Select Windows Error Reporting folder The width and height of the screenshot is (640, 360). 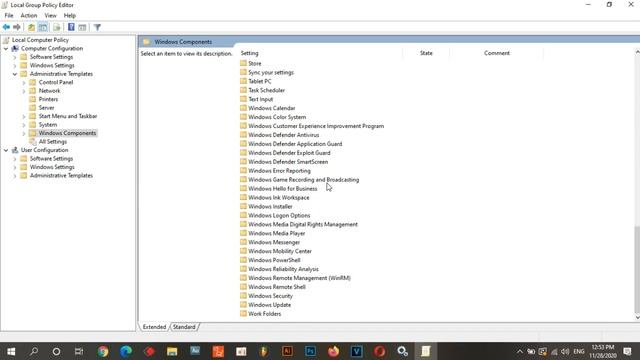point(279,171)
